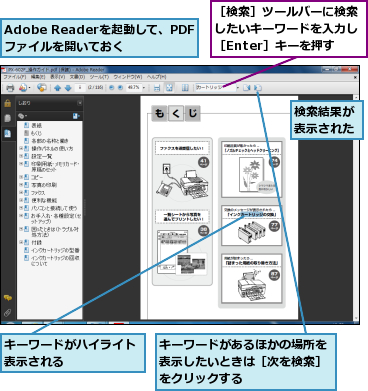Click the bookmark icon at right of panel toolbar
Image resolution: width=368 pixels, height=391 pixels.
tap(76, 116)
